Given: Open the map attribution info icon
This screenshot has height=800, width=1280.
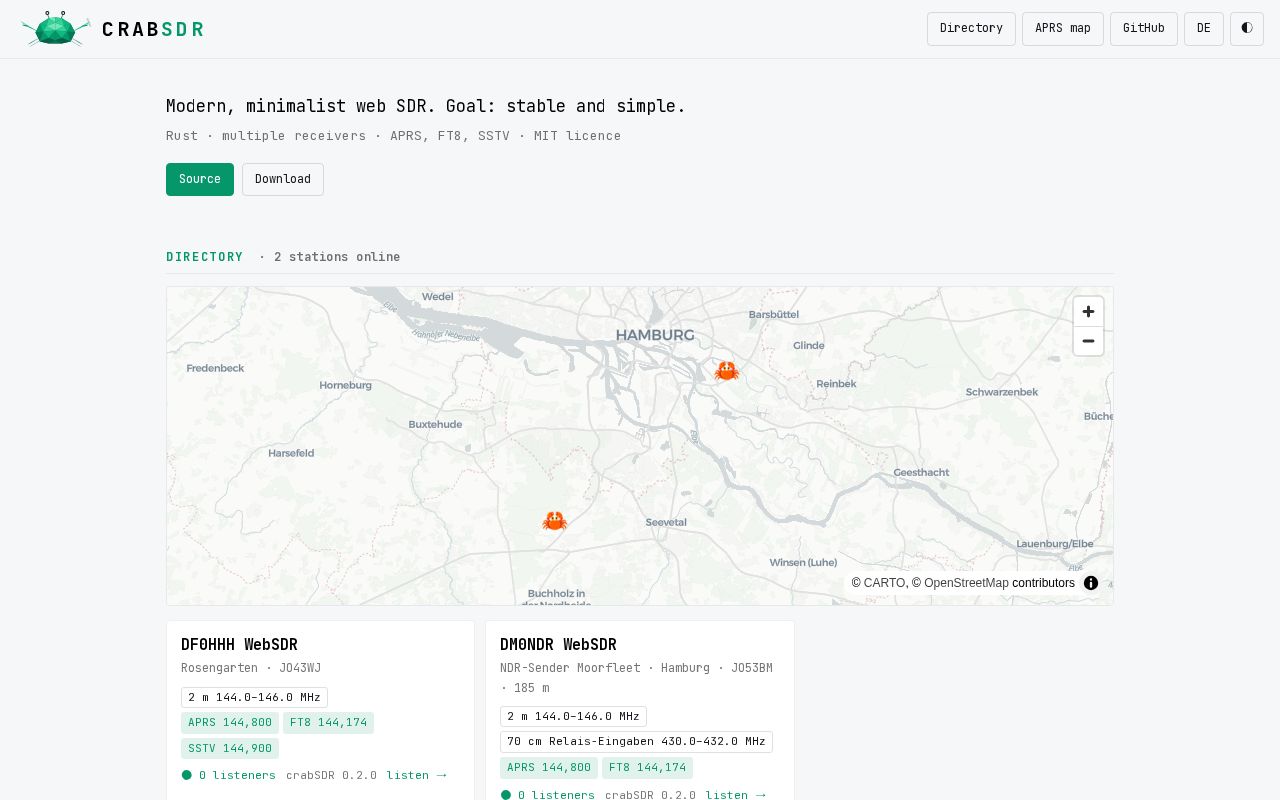Looking at the screenshot, I should click(x=1091, y=583).
